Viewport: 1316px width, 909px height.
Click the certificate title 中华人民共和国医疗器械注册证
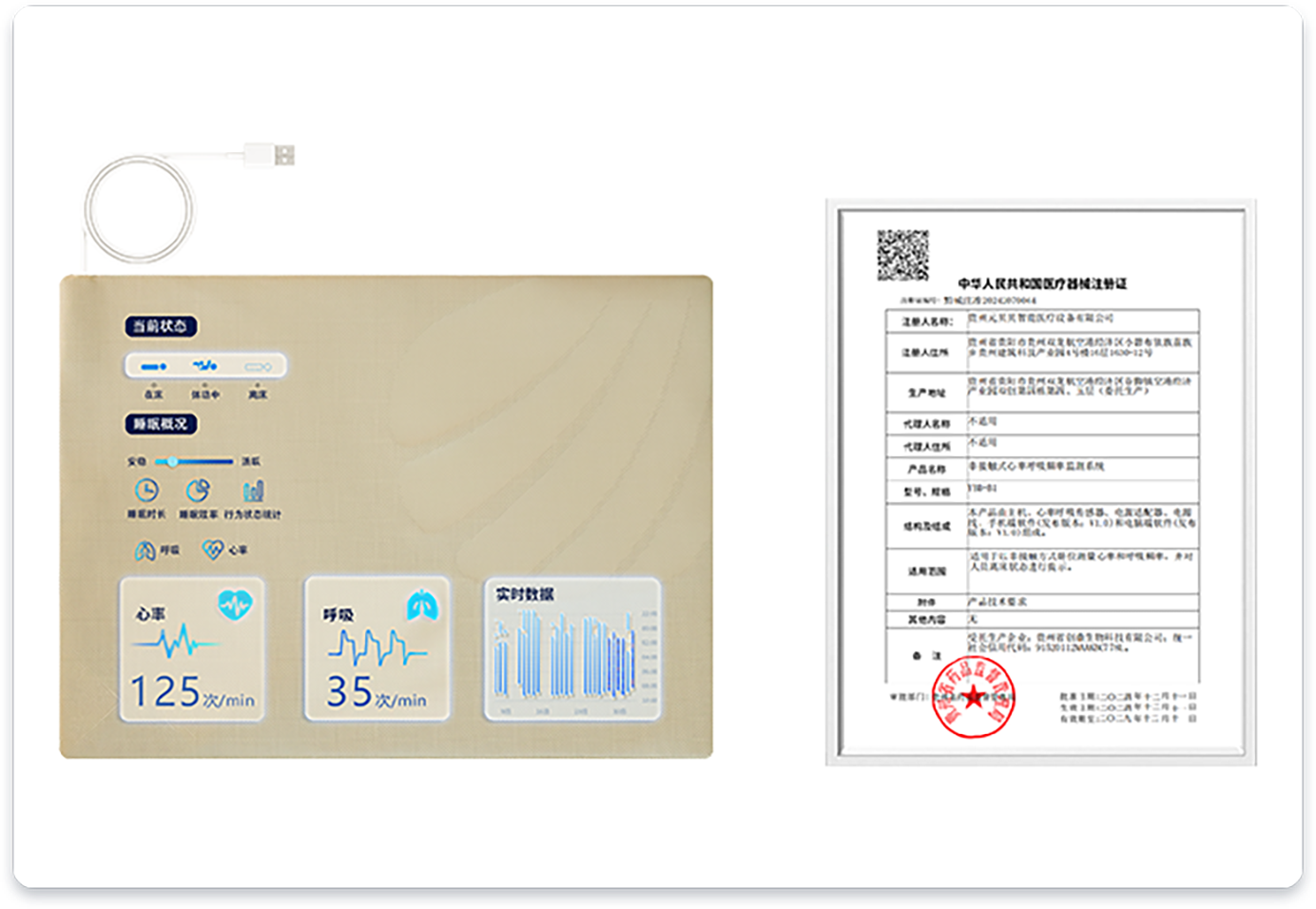click(1042, 283)
